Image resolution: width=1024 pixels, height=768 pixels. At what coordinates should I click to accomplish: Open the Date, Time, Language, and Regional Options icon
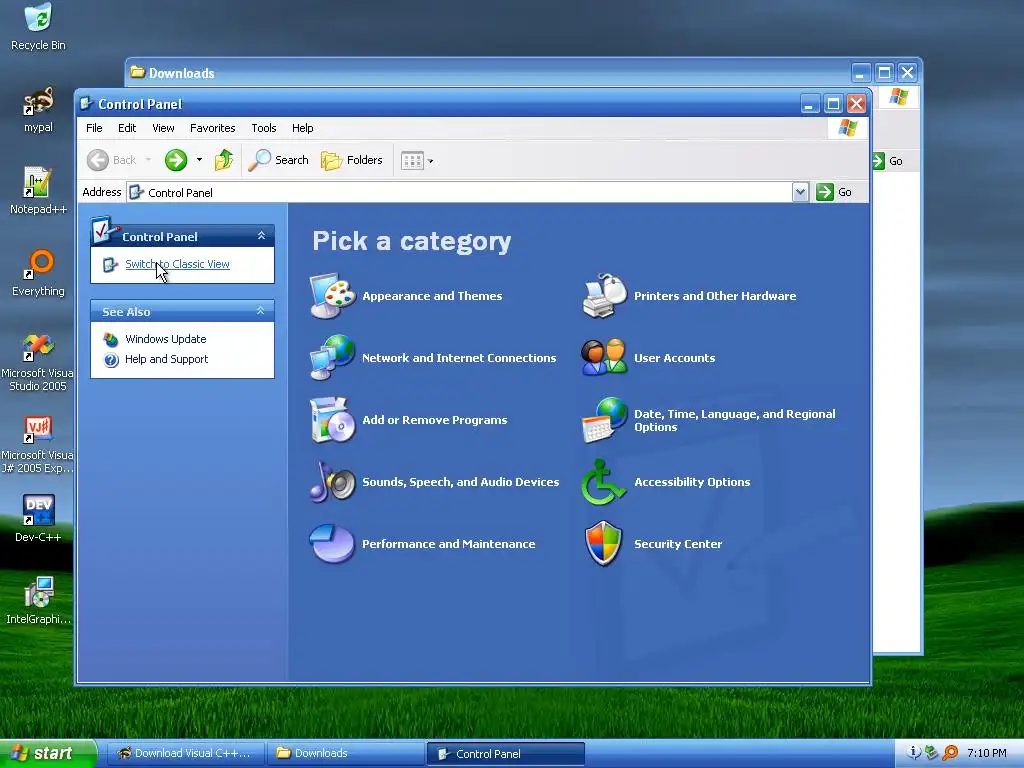tap(605, 419)
